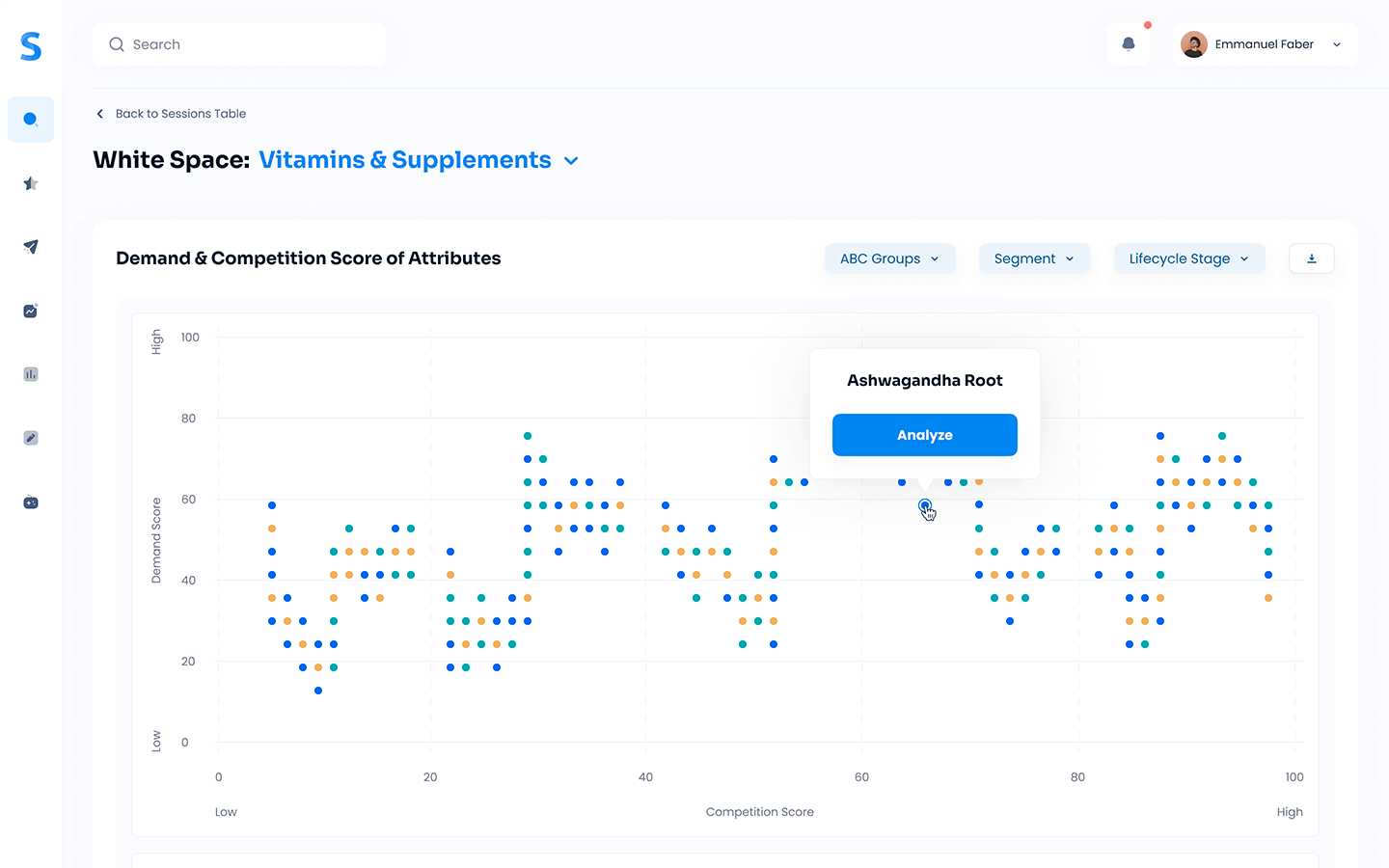1389x868 pixels.
Task: Open the search circle sidebar icon
Action: pos(31,120)
